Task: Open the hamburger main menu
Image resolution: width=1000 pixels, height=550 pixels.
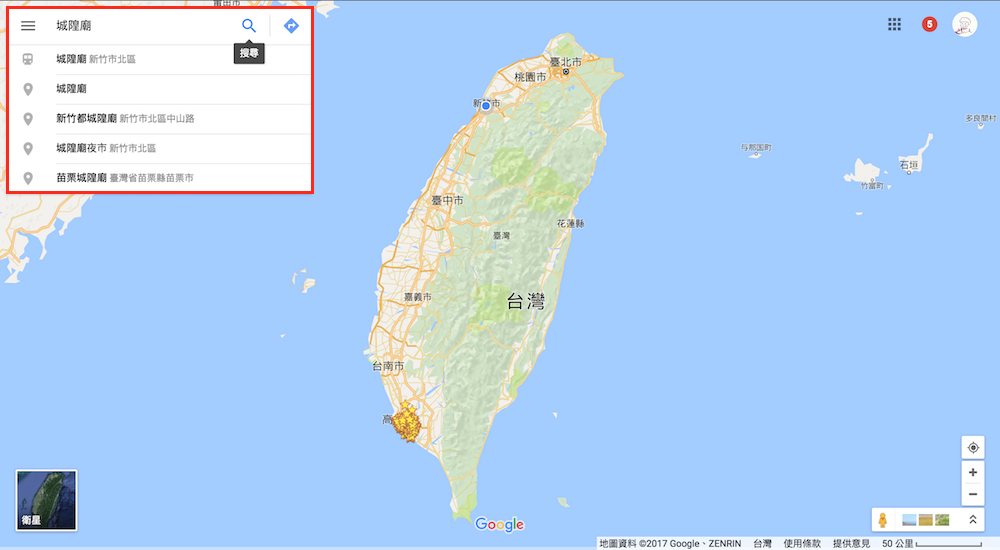Action: (28, 26)
